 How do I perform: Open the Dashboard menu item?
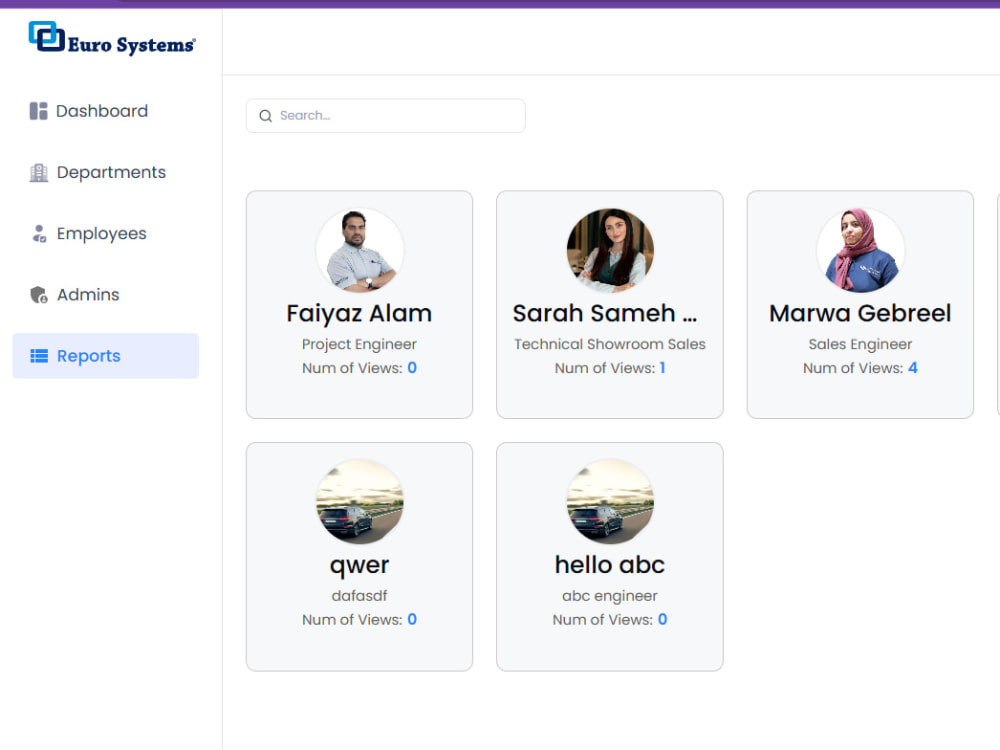click(106, 111)
